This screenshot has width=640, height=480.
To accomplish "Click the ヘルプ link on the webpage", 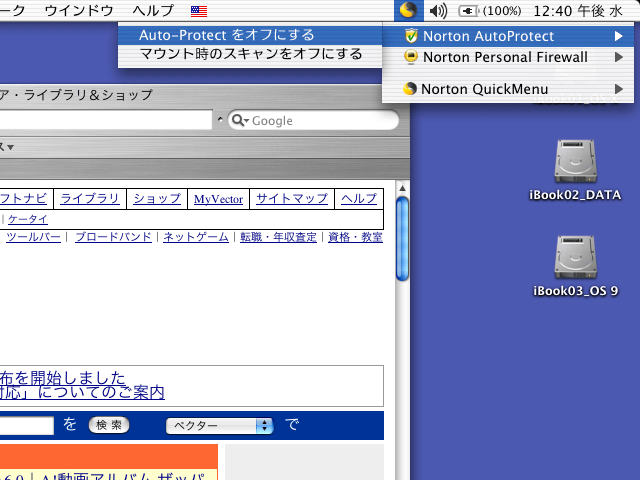I will 359,199.
